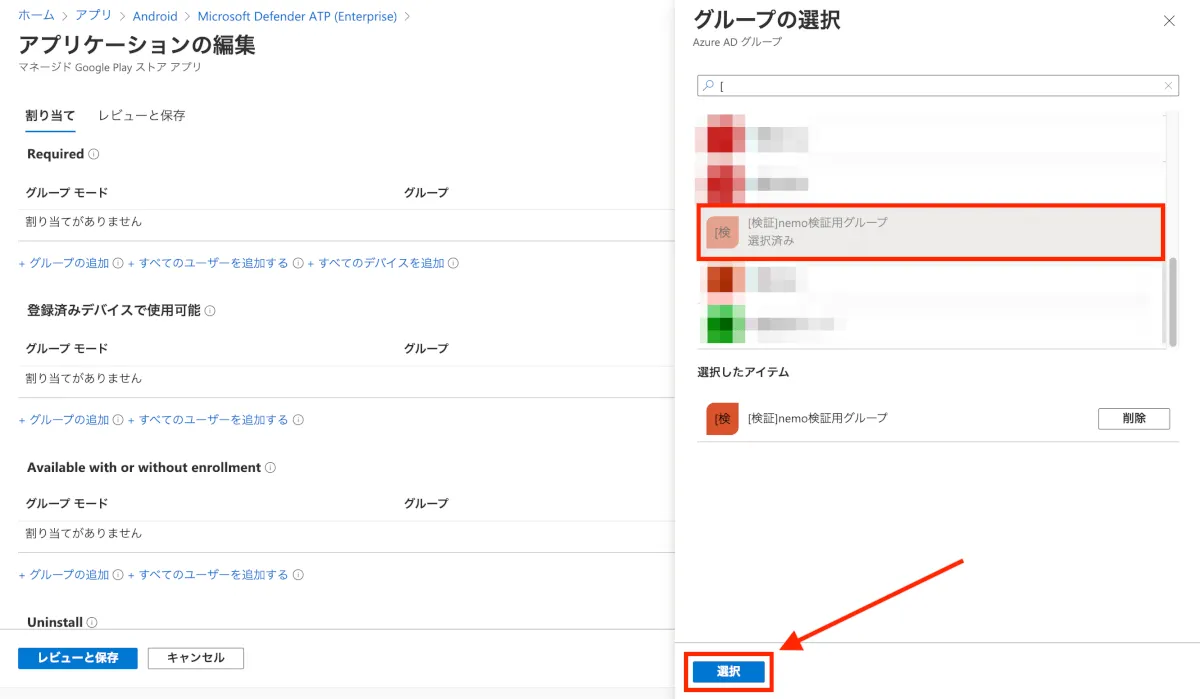Open the アプリ breadcrumb link
The width and height of the screenshot is (1200, 699).
pos(94,16)
